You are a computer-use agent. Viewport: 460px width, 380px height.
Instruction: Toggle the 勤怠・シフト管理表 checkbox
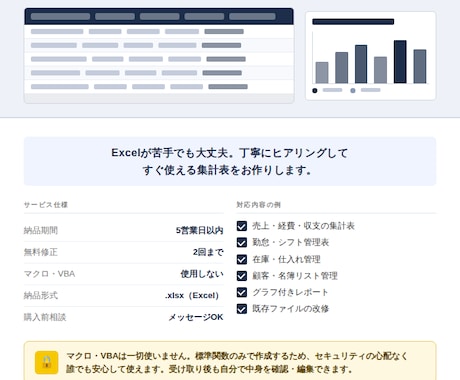pyautogui.click(x=242, y=242)
